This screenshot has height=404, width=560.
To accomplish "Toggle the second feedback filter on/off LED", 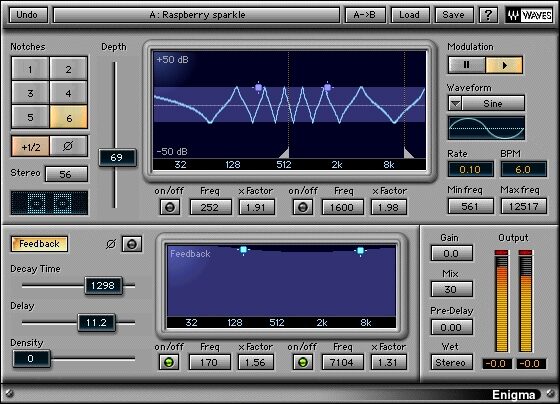I will click(302, 362).
